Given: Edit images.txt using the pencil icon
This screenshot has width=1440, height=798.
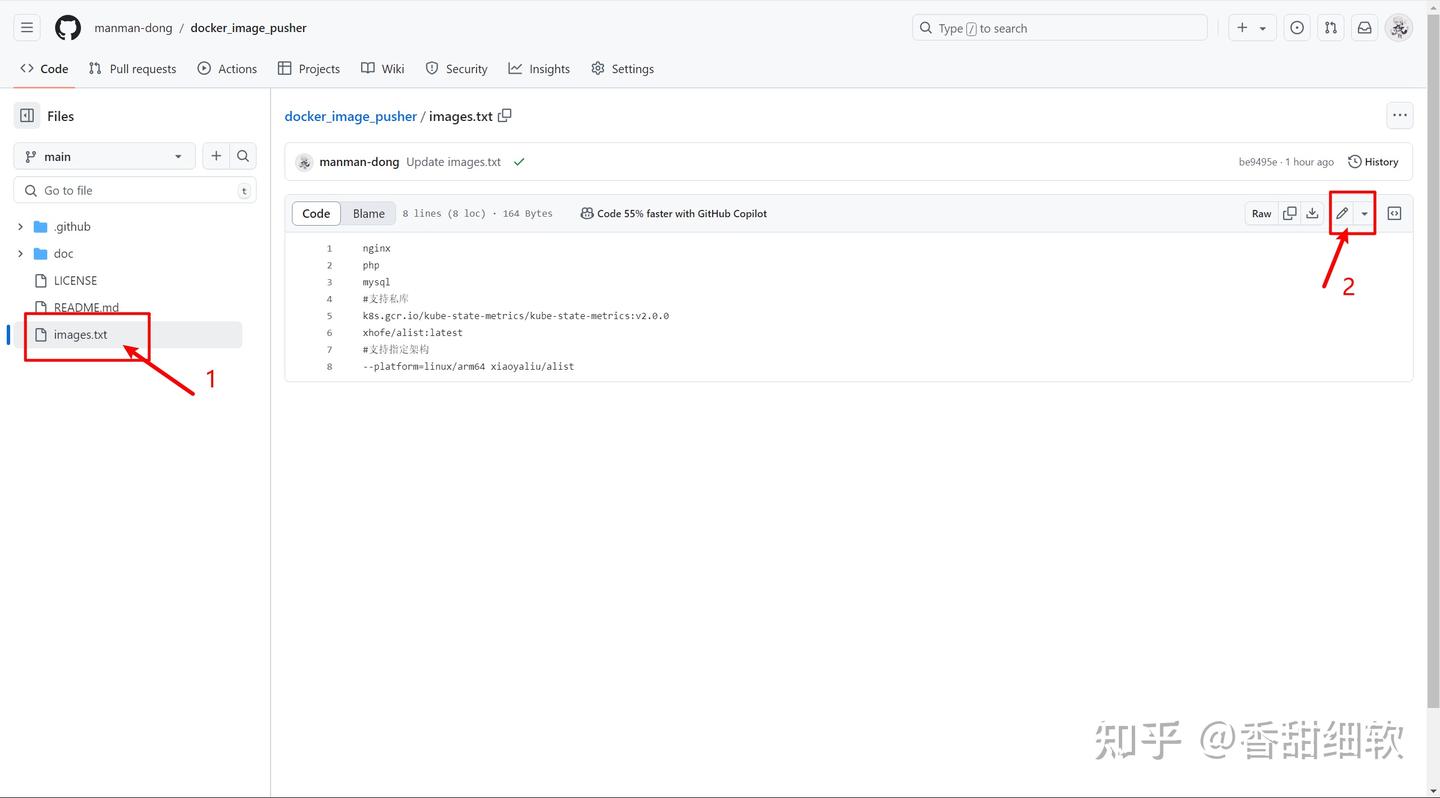Looking at the screenshot, I should point(1341,213).
